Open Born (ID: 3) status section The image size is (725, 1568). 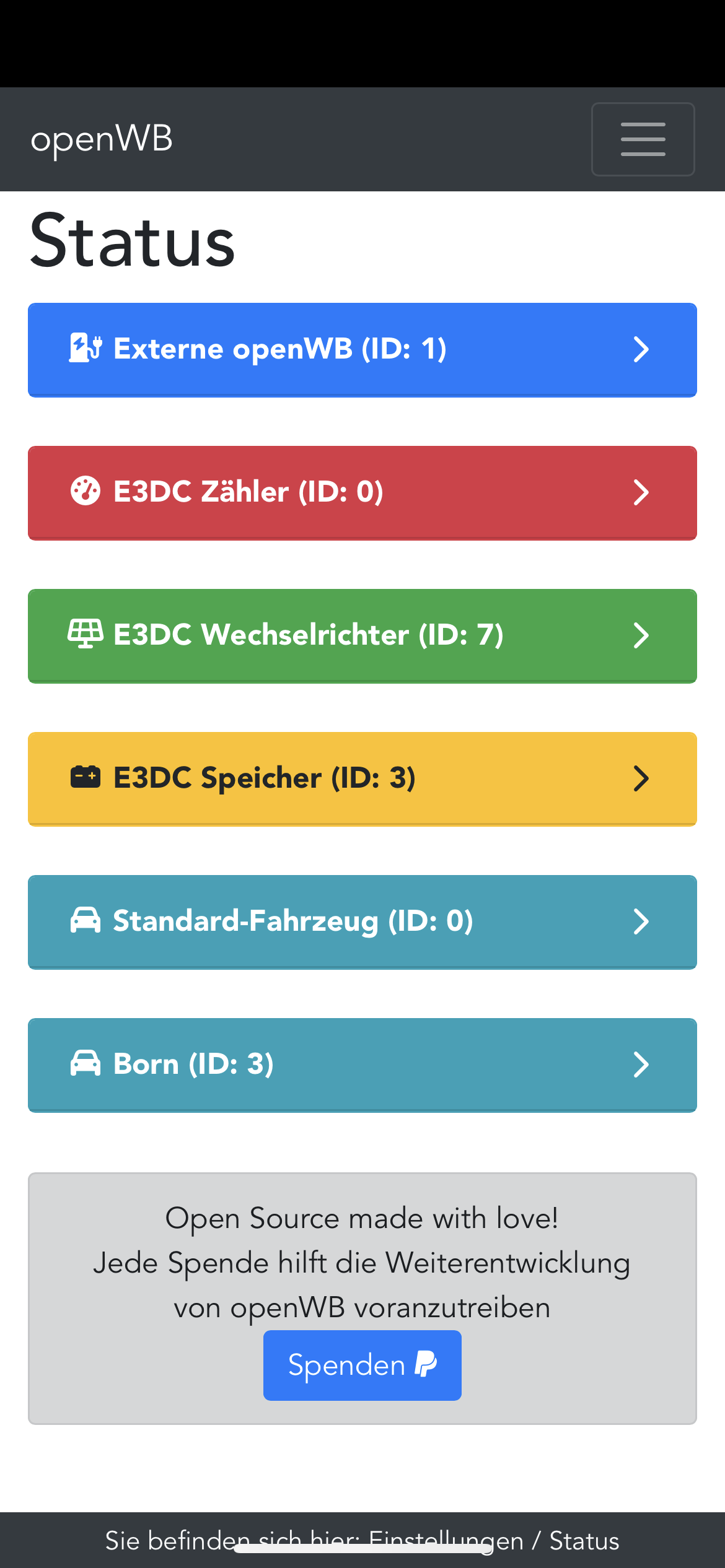(193, 1065)
